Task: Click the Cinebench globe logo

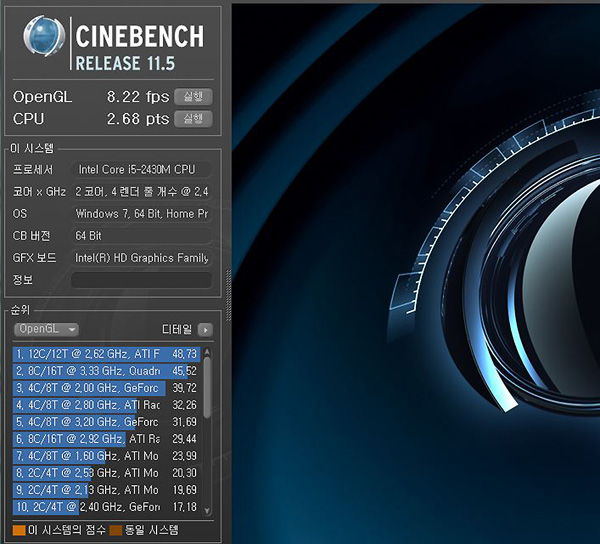Action: 44,36
